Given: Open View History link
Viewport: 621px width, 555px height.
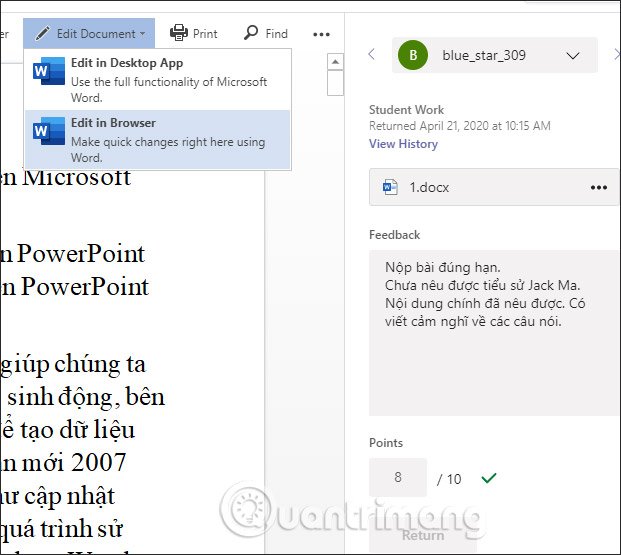Looking at the screenshot, I should tap(403, 144).
